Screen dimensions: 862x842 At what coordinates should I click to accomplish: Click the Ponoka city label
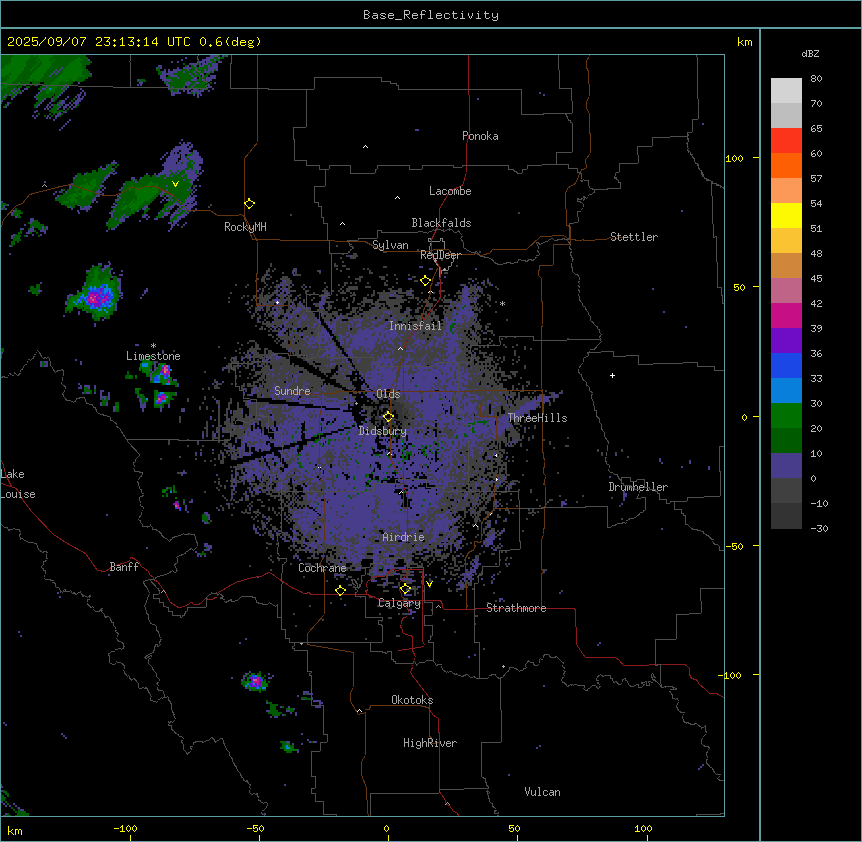click(480, 136)
